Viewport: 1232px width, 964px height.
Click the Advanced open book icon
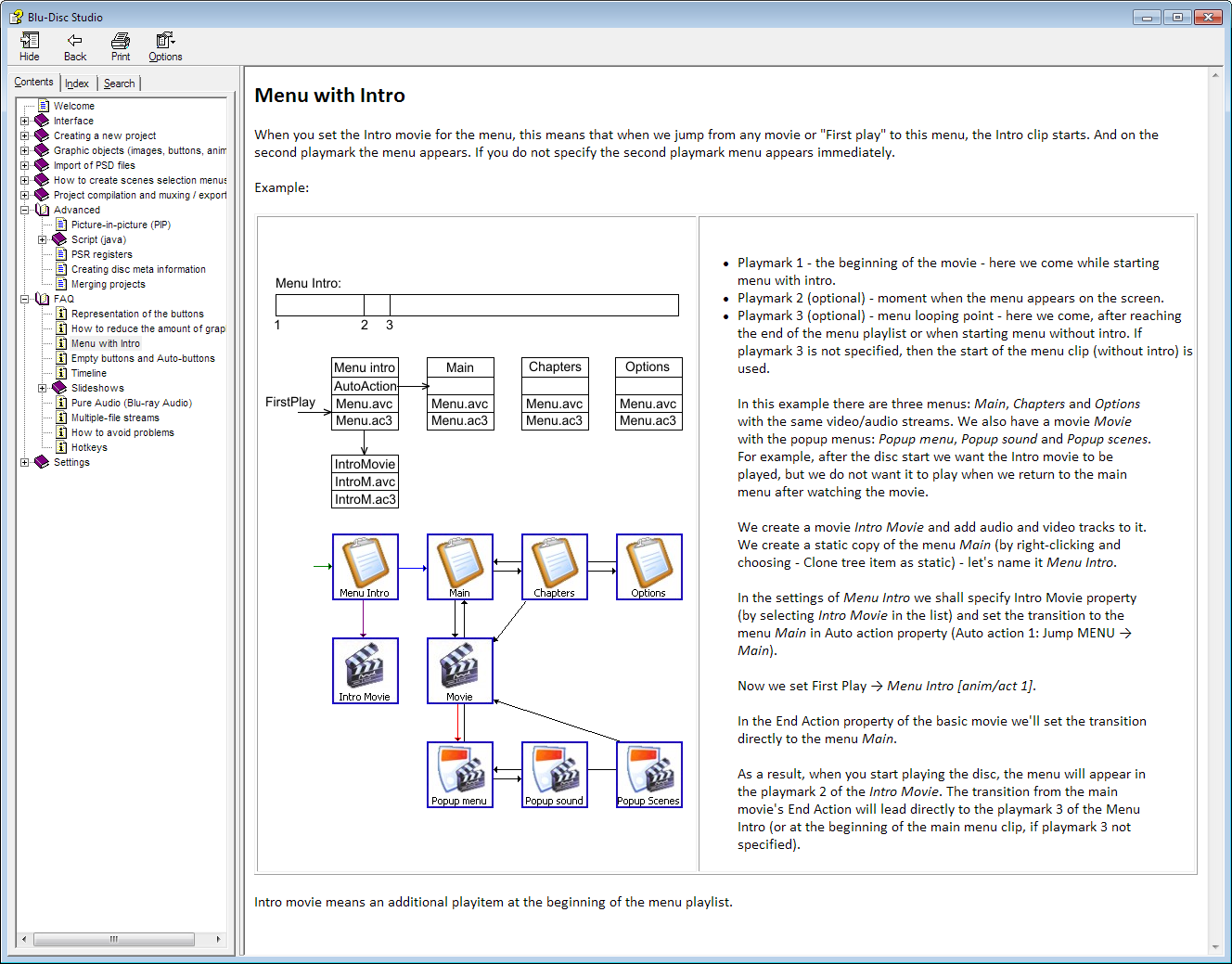click(42, 210)
